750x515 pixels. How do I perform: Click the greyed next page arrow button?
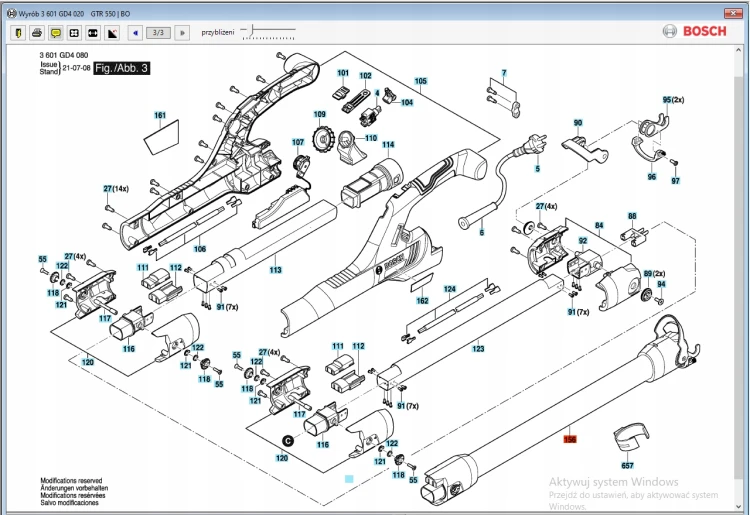(182, 33)
